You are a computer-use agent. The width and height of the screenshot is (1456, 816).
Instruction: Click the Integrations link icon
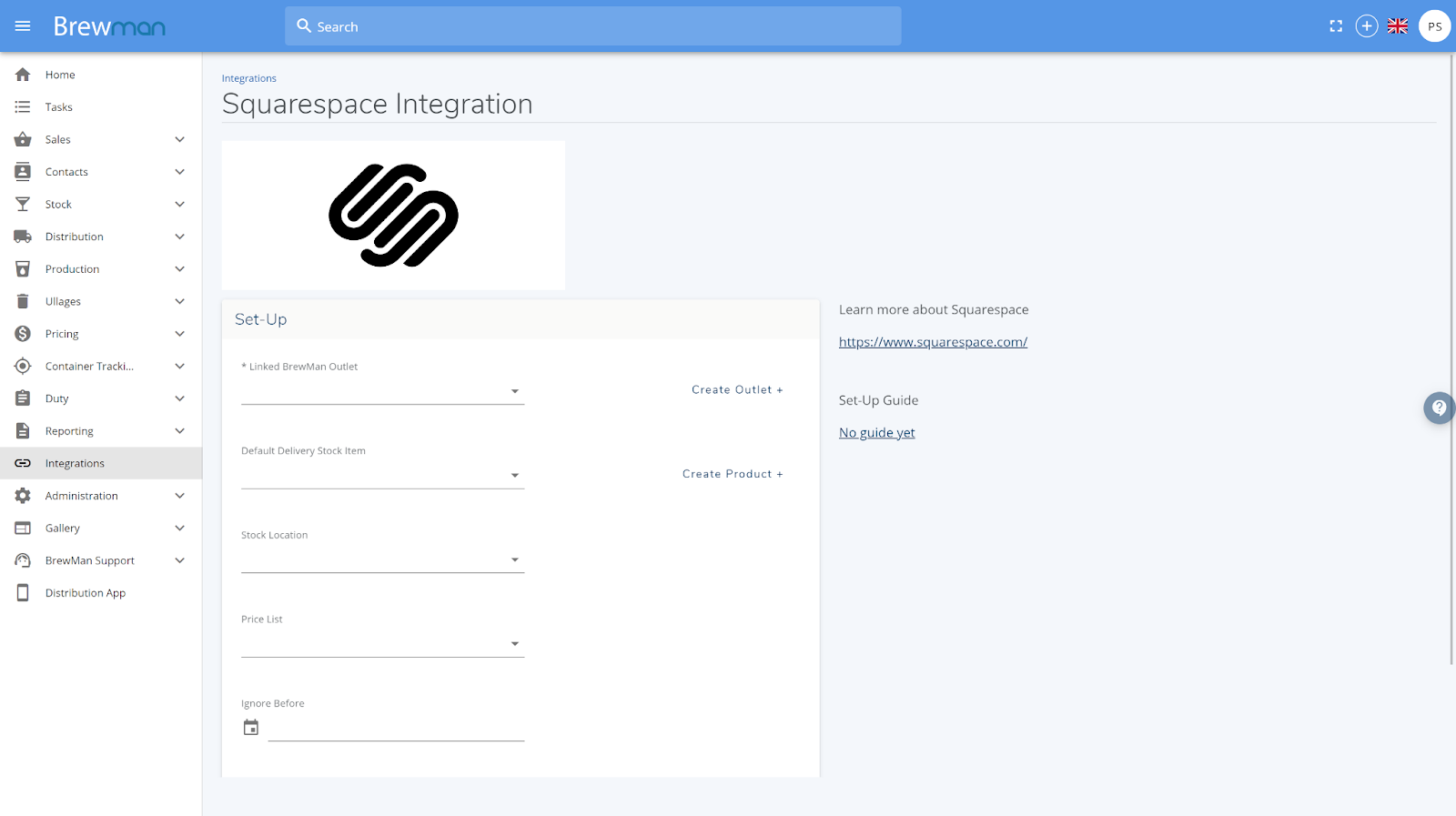pyautogui.click(x=23, y=463)
